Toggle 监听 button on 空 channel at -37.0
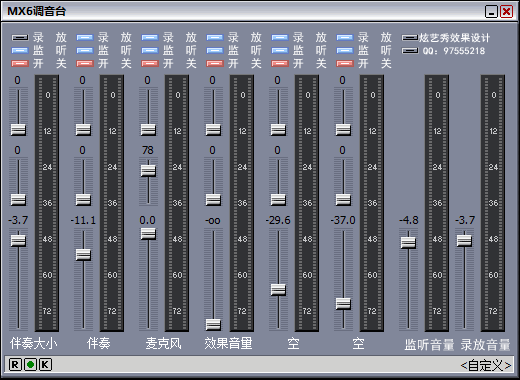The height and width of the screenshot is (380, 520). tap(345, 51)
